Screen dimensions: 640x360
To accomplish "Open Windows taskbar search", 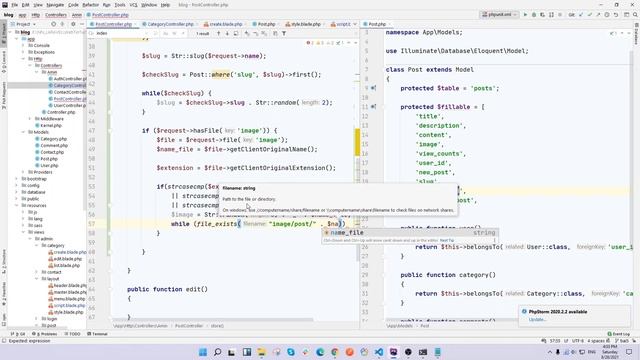I will [x=218, y=352].
